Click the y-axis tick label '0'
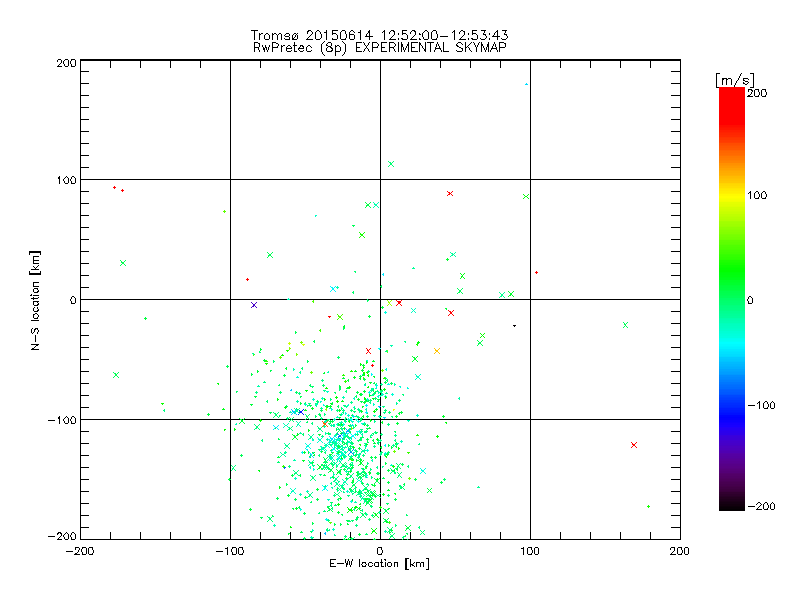The height and width of the screenshot is (600, 800). [72, 300]
